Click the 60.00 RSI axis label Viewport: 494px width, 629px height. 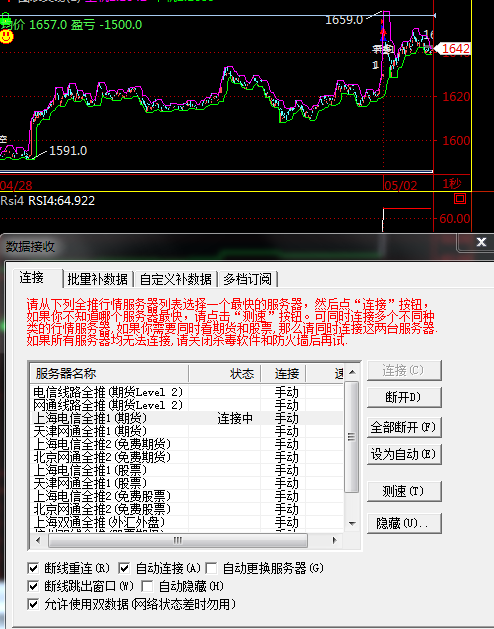pyautogui.click(x=455, y=219)
